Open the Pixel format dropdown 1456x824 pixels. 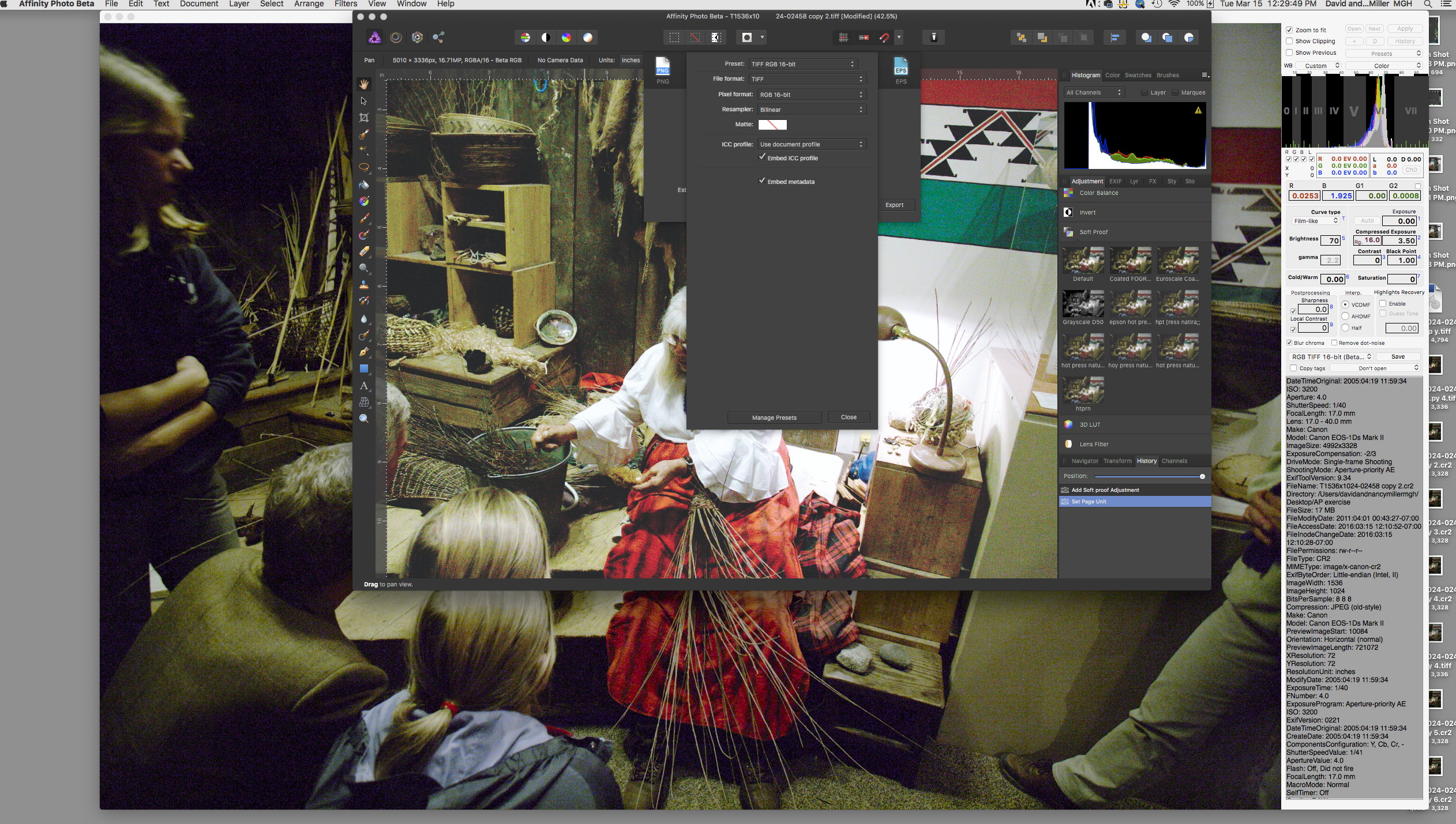812,95
